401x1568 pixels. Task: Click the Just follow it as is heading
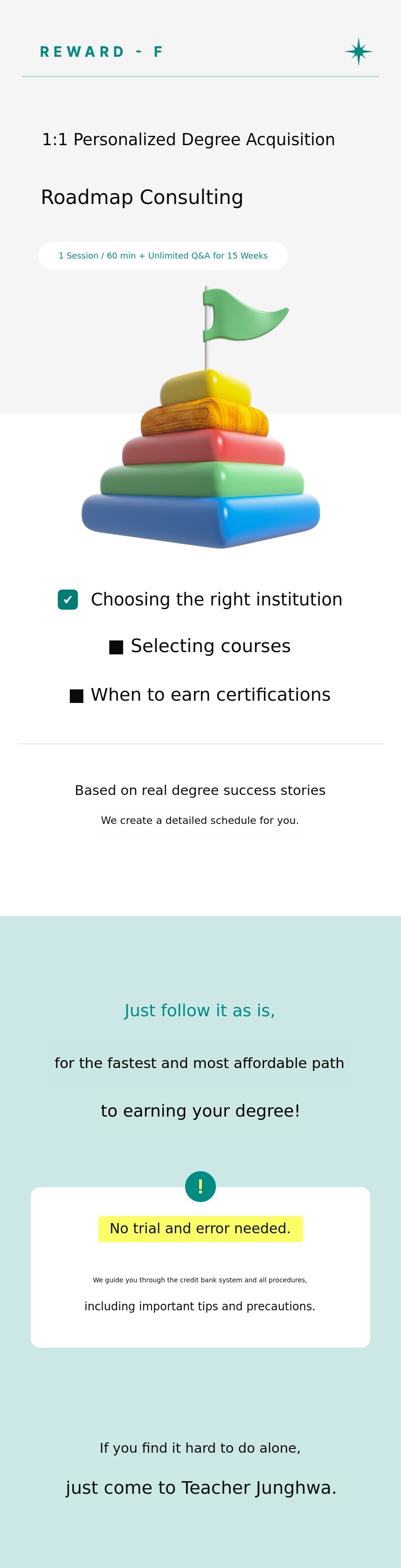[x=200, y=1011]
